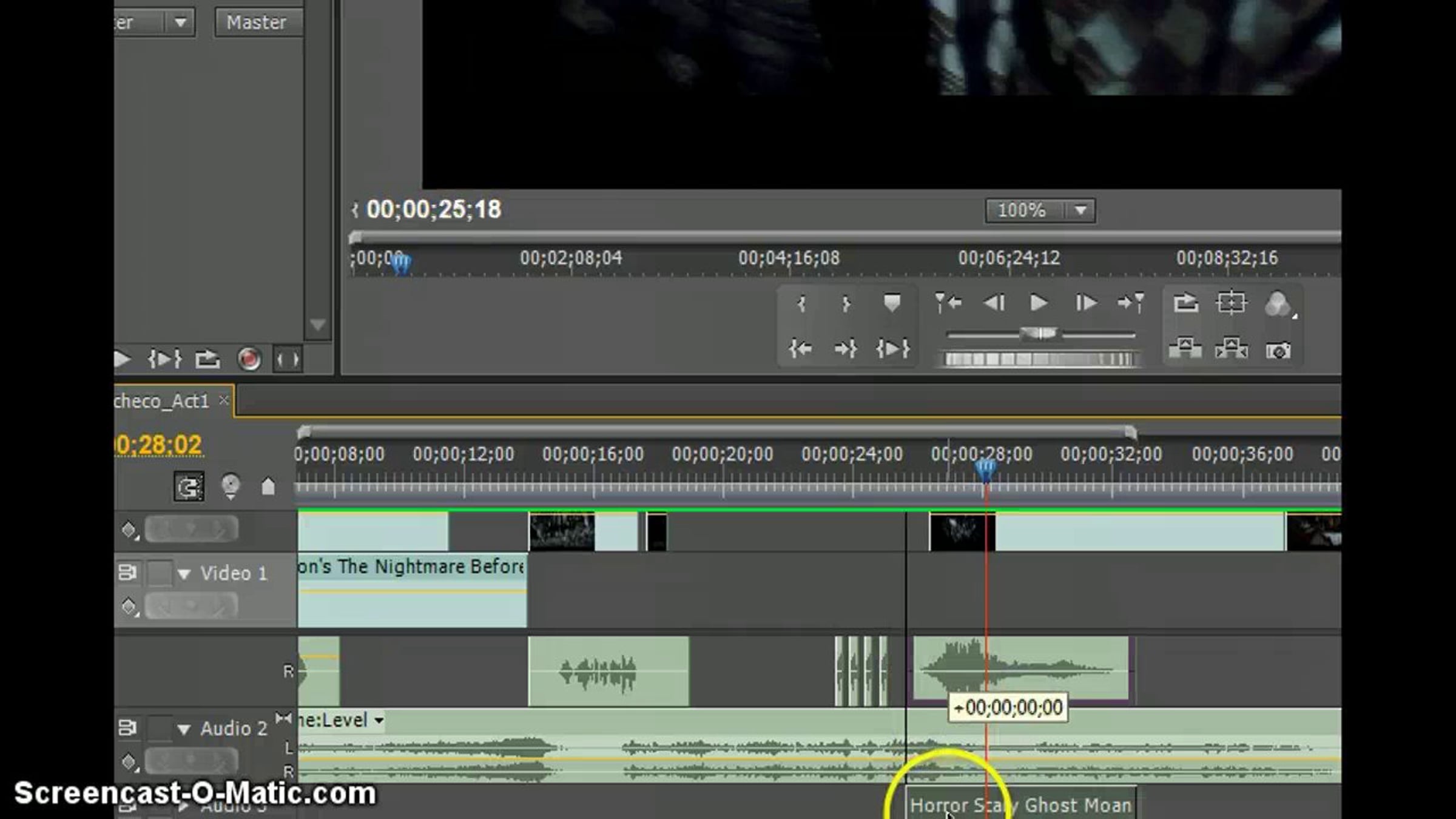Step back one frame
This screenshot has height=819, width=1456.
point(994,303)
